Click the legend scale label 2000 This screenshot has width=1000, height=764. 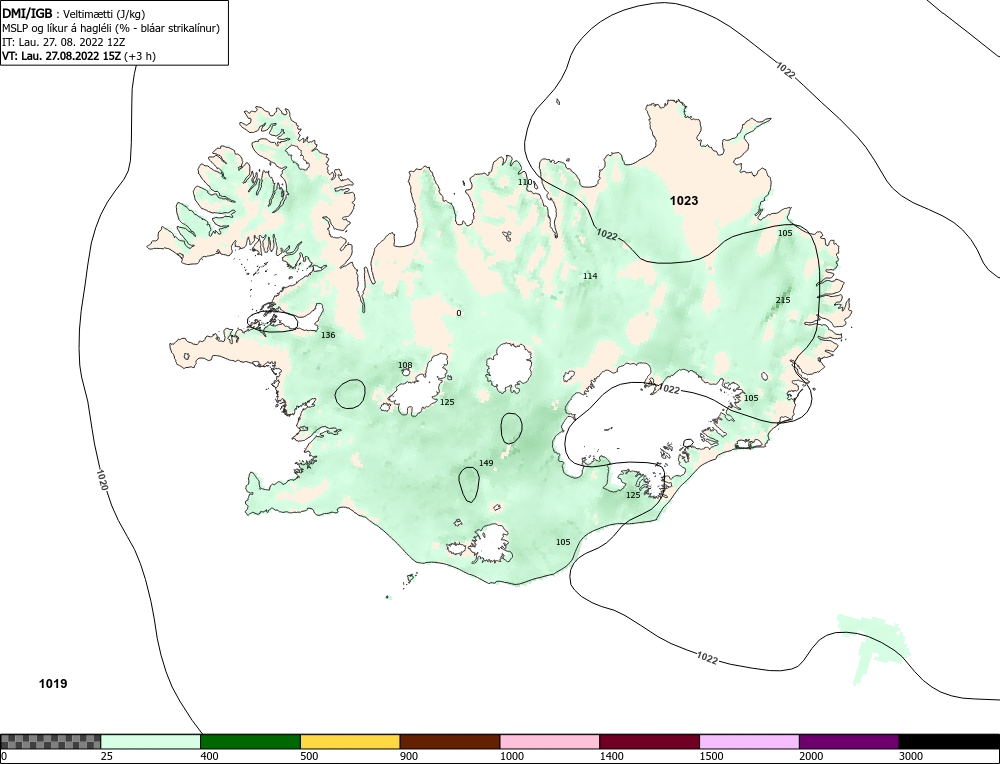(x=811, y=756)
